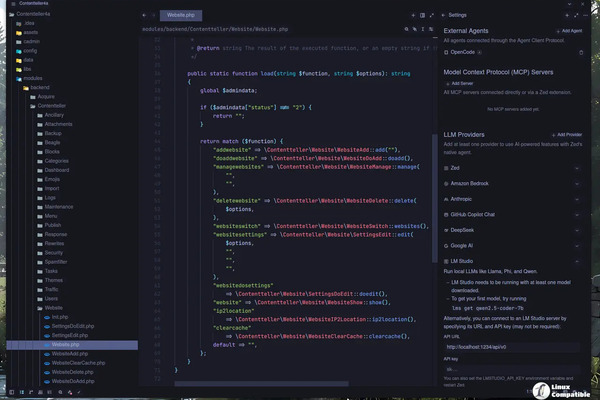Click the 'lms get qwen2.5-coder-7b' command text

pyautogui.click(x=488, y=308)
